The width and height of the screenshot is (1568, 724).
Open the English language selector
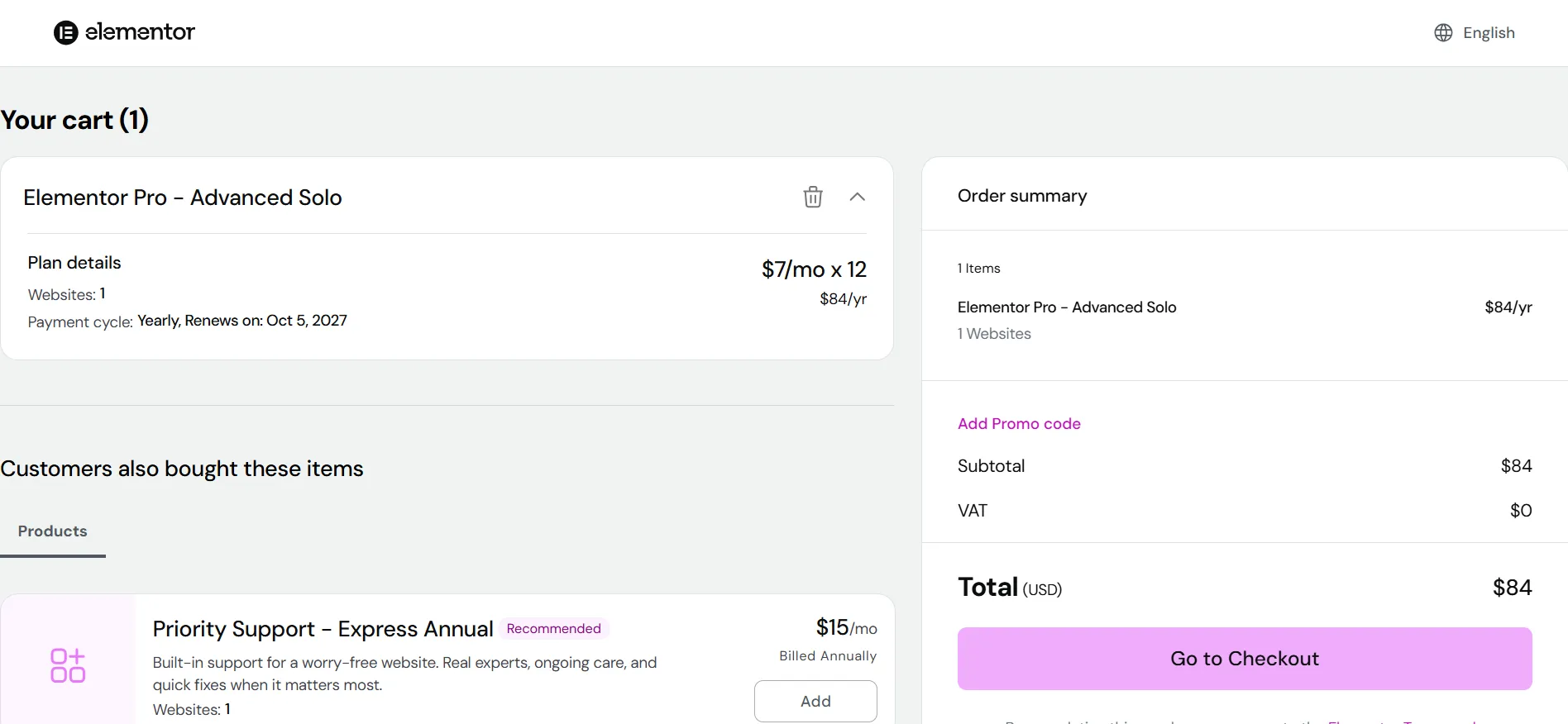[x=1475, y=32]
